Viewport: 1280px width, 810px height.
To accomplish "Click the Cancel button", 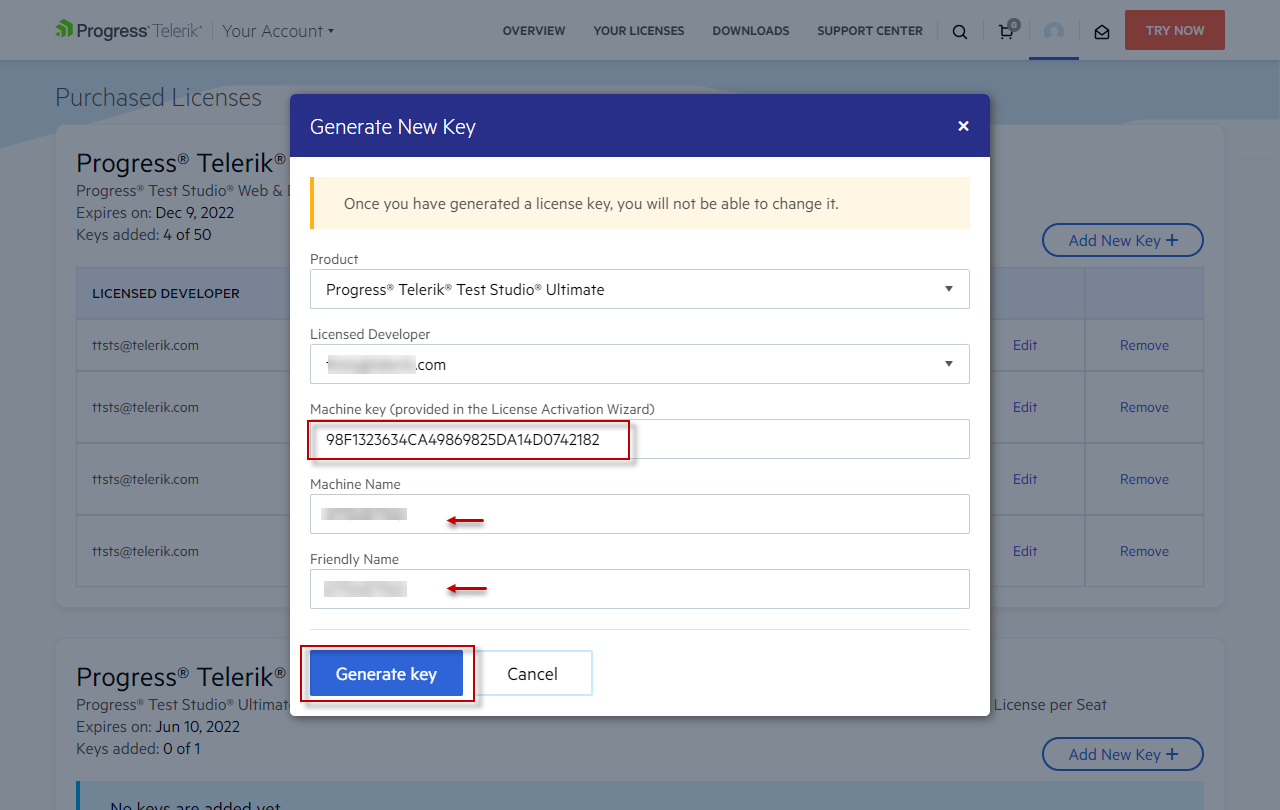I will (x=532, y=673).
